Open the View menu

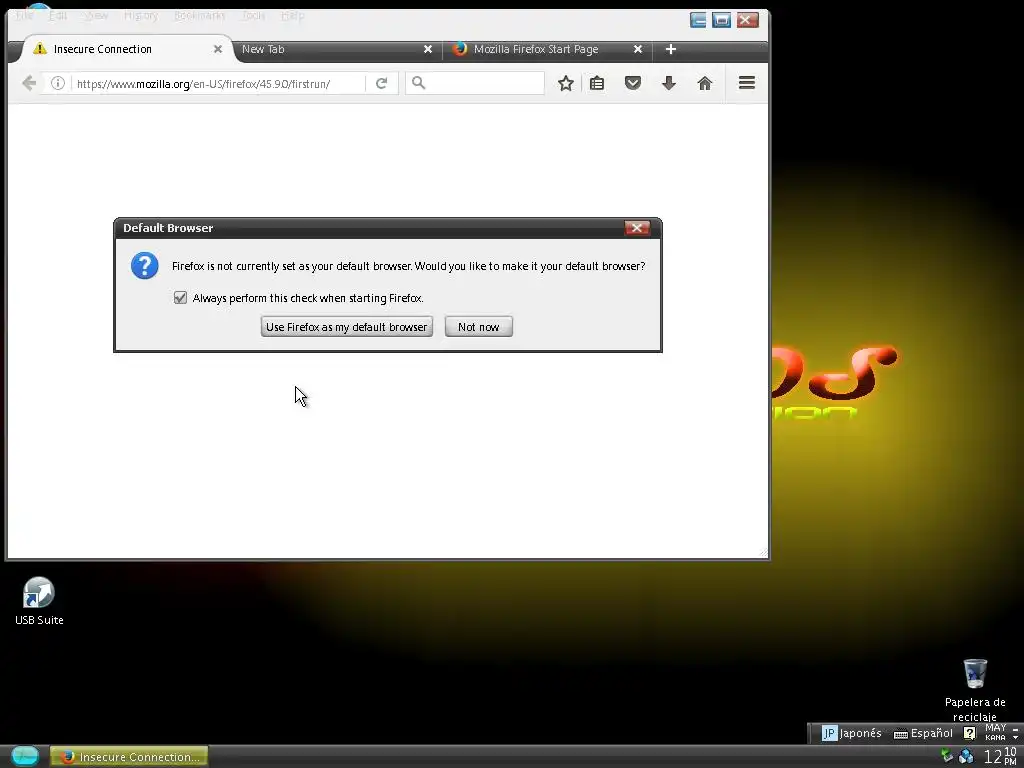pyautogui.click(x=95, y=15)
